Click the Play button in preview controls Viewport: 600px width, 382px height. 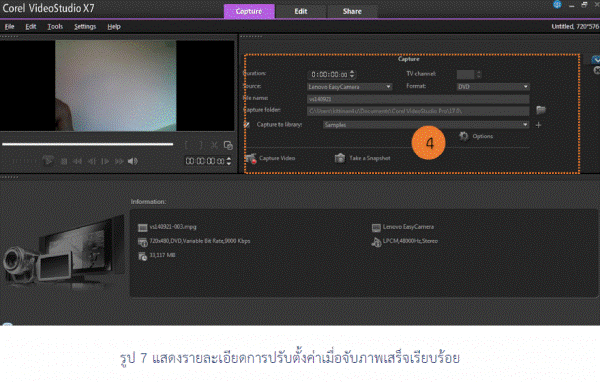48,161
